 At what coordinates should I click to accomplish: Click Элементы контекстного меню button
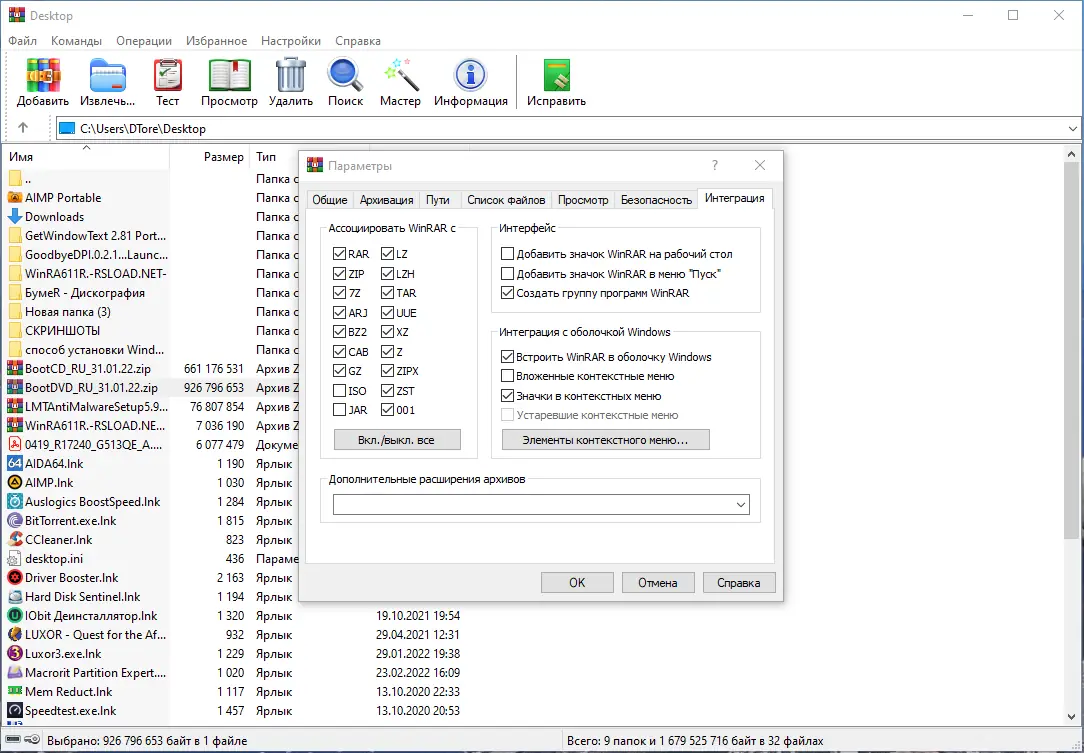[606, 440]
